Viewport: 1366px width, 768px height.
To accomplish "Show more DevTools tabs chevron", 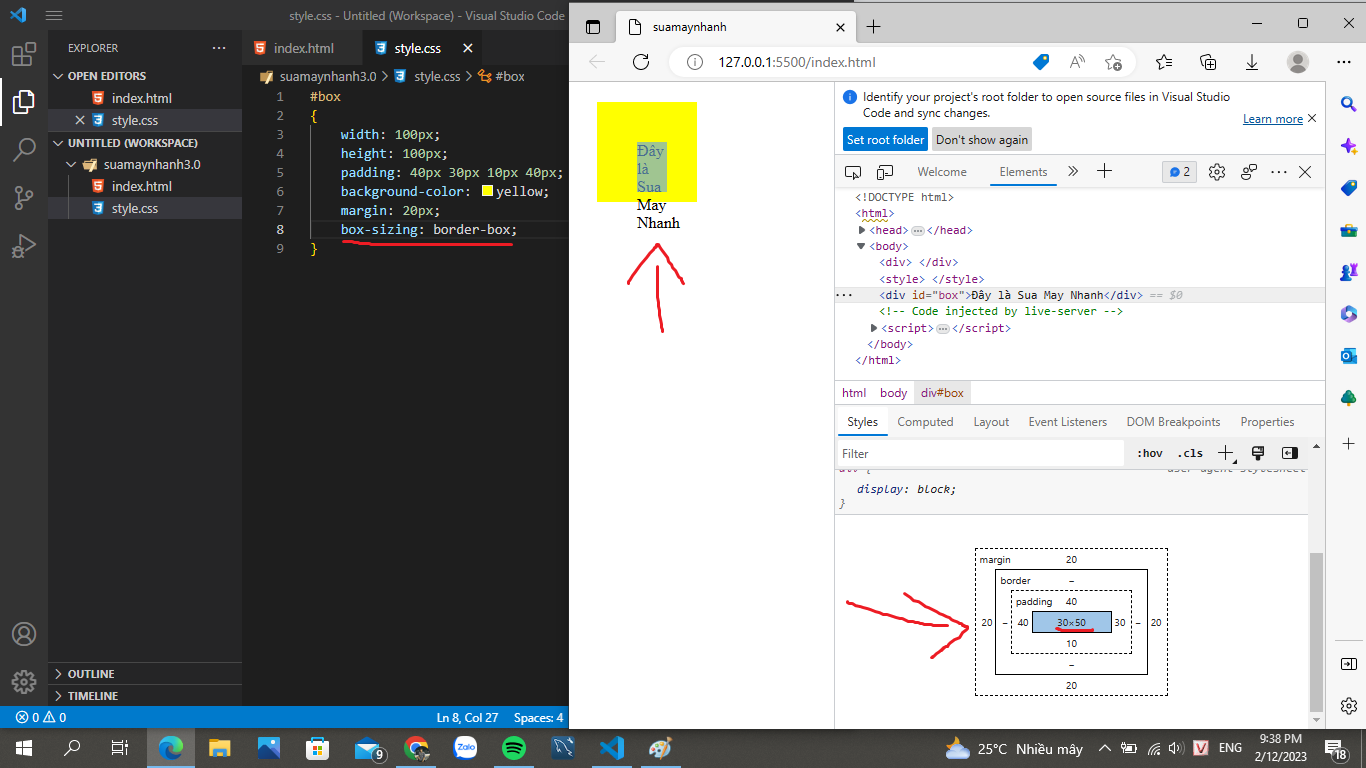I will [x=1073, y=172].
